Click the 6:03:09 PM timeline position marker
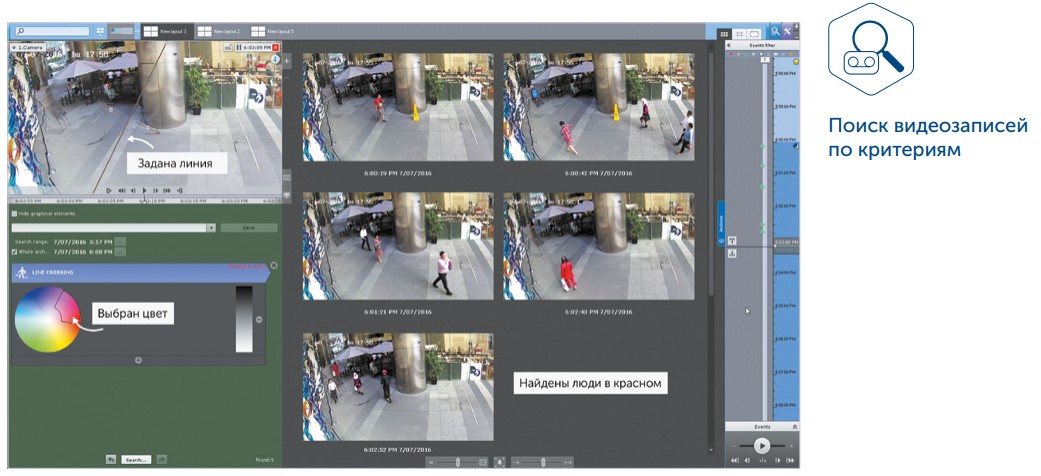Image resolution: width=1041 pixels, height=476 pixels. (787, 243)
